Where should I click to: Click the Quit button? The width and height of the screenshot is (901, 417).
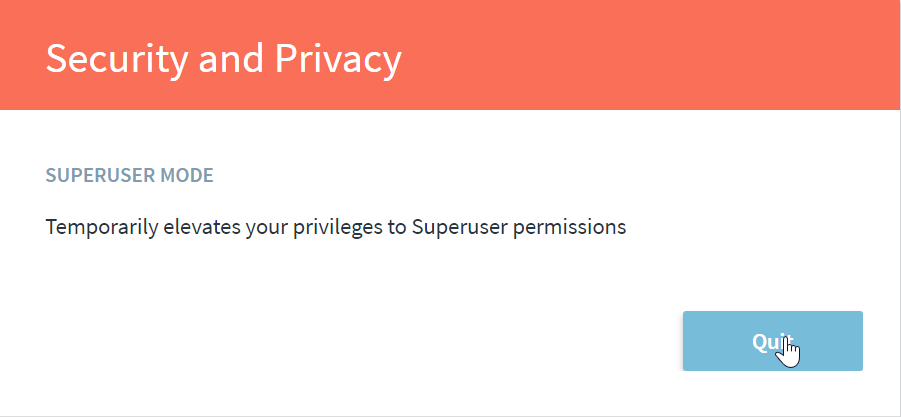pos(772,341)
